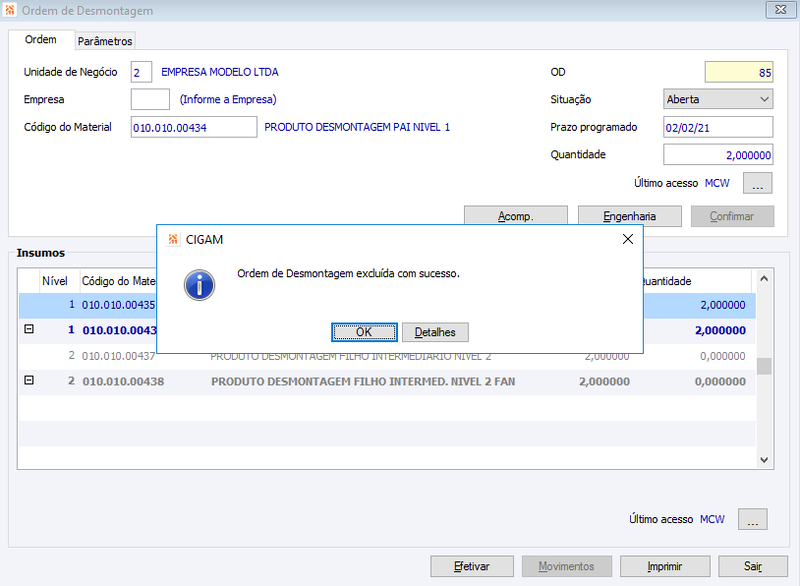Click the Quantidade input field
Viewport: 800px width, 586px height.
(x=718, y=155)
